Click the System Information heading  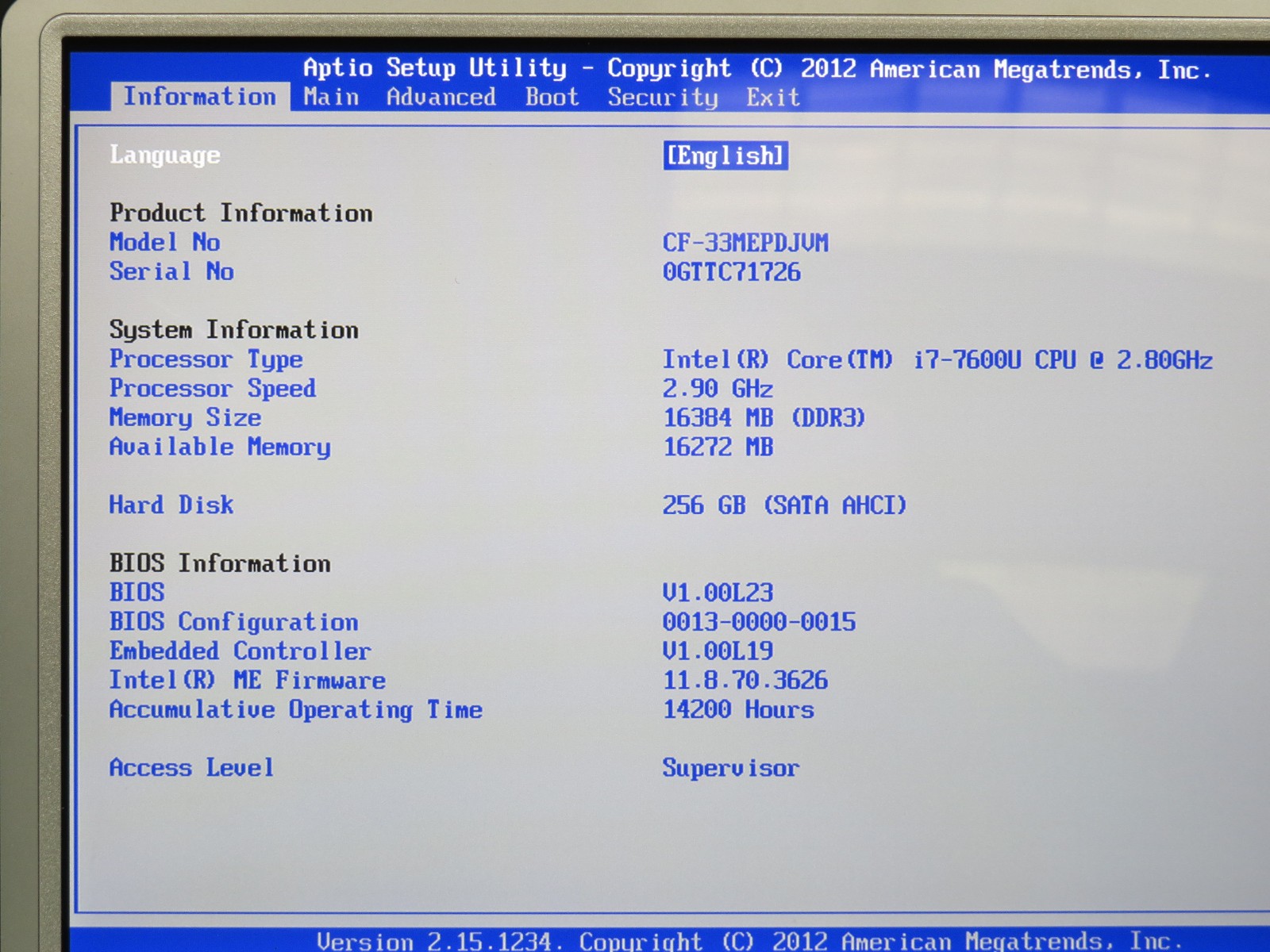[x=234, y=330]
